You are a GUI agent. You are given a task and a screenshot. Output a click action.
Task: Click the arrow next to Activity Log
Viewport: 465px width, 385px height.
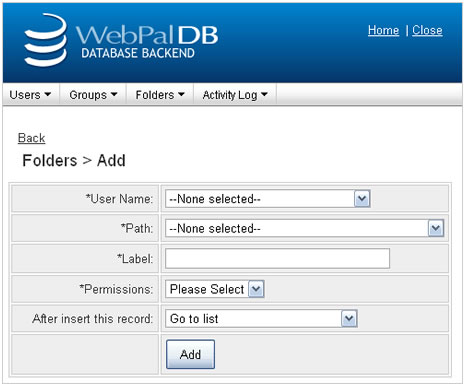(264, 95)
